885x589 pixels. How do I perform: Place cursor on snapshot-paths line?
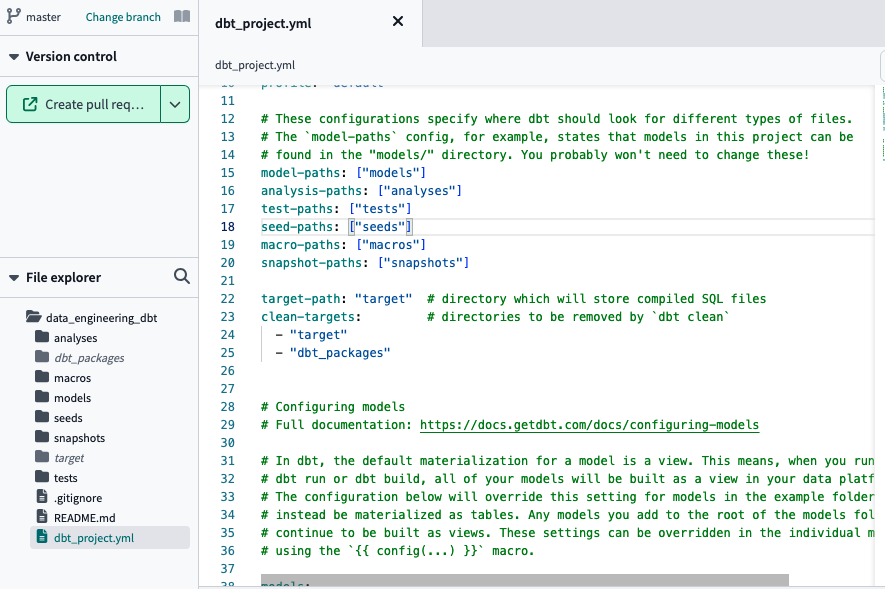click(x=365, y=263)
